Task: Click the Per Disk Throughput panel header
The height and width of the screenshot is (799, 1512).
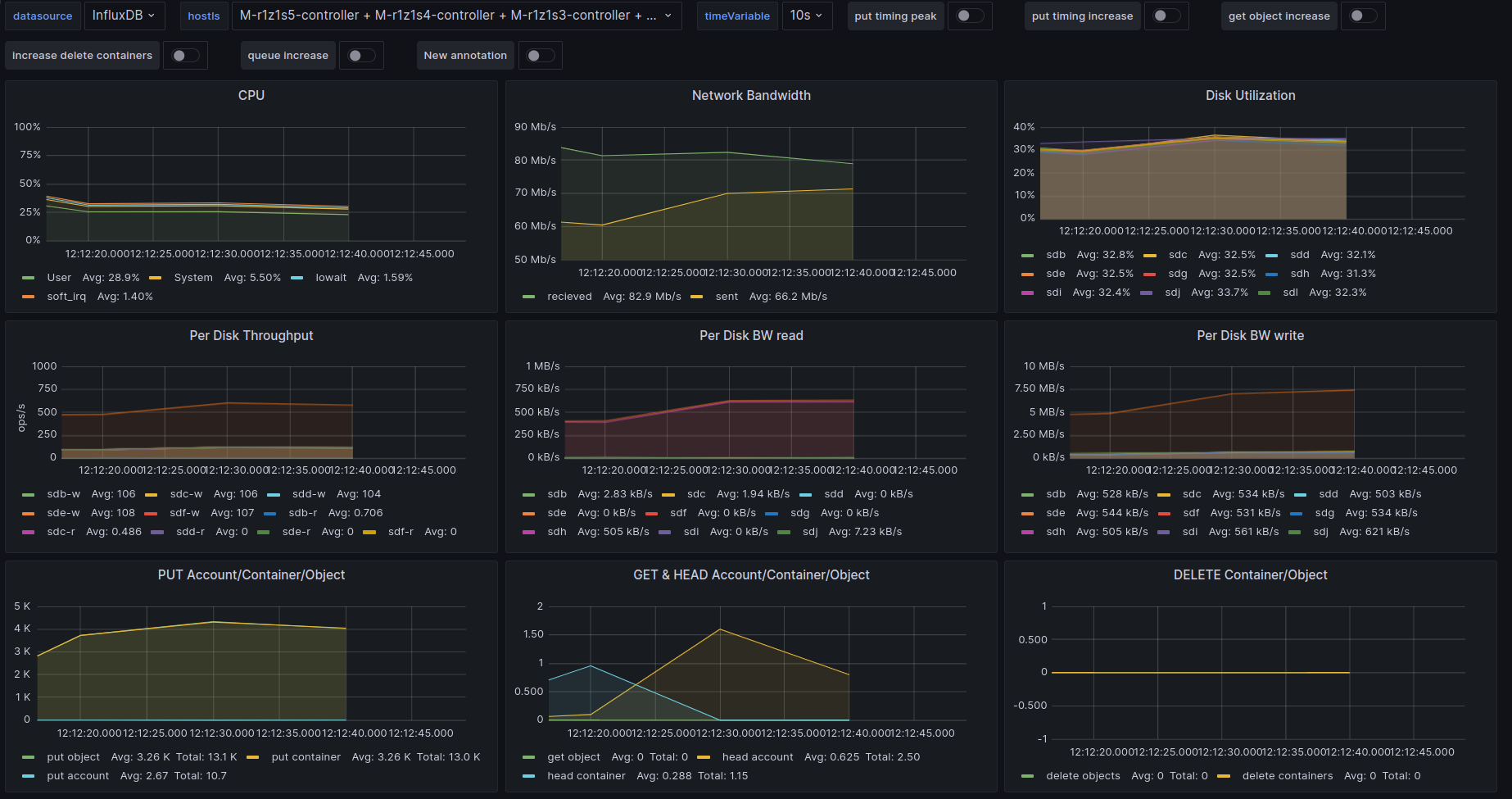Action: (x=251, y=335)
